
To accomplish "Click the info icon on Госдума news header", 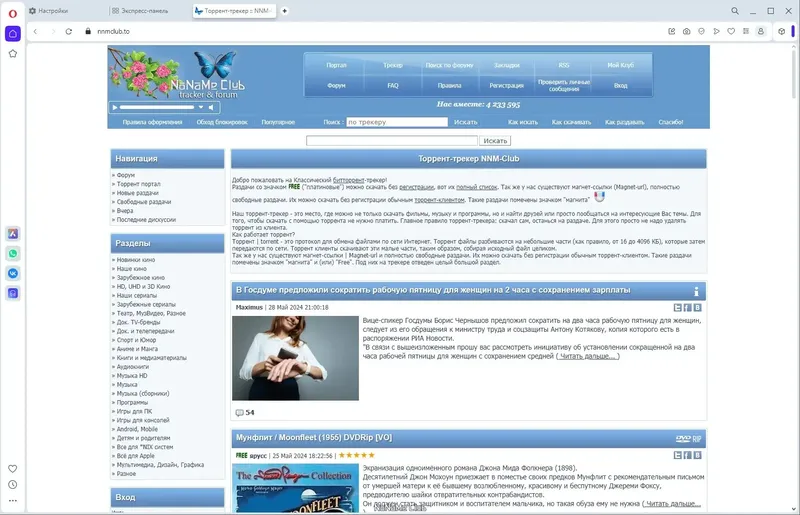I will [x=696, y=291].
